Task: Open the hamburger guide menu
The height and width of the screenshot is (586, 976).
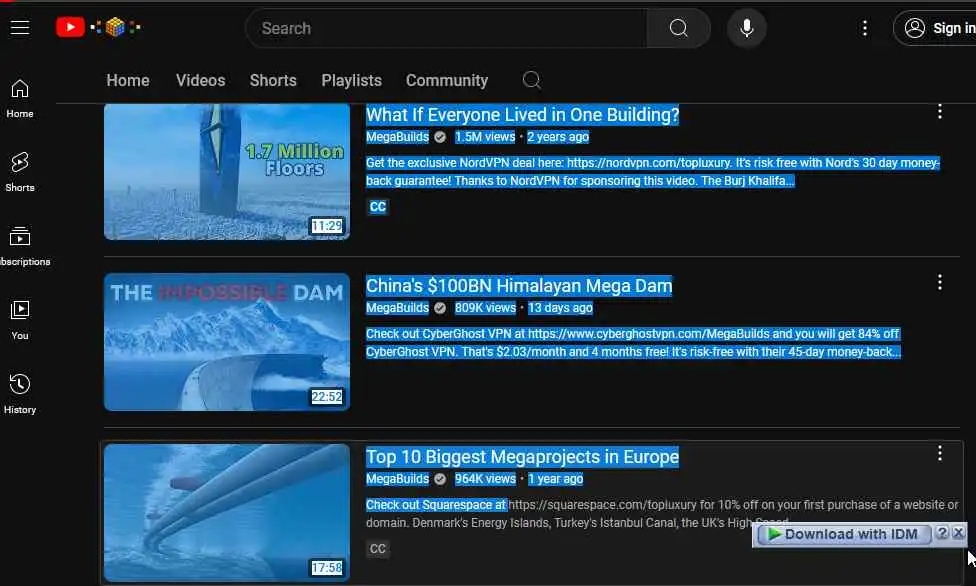Action: tap(20, 27)
